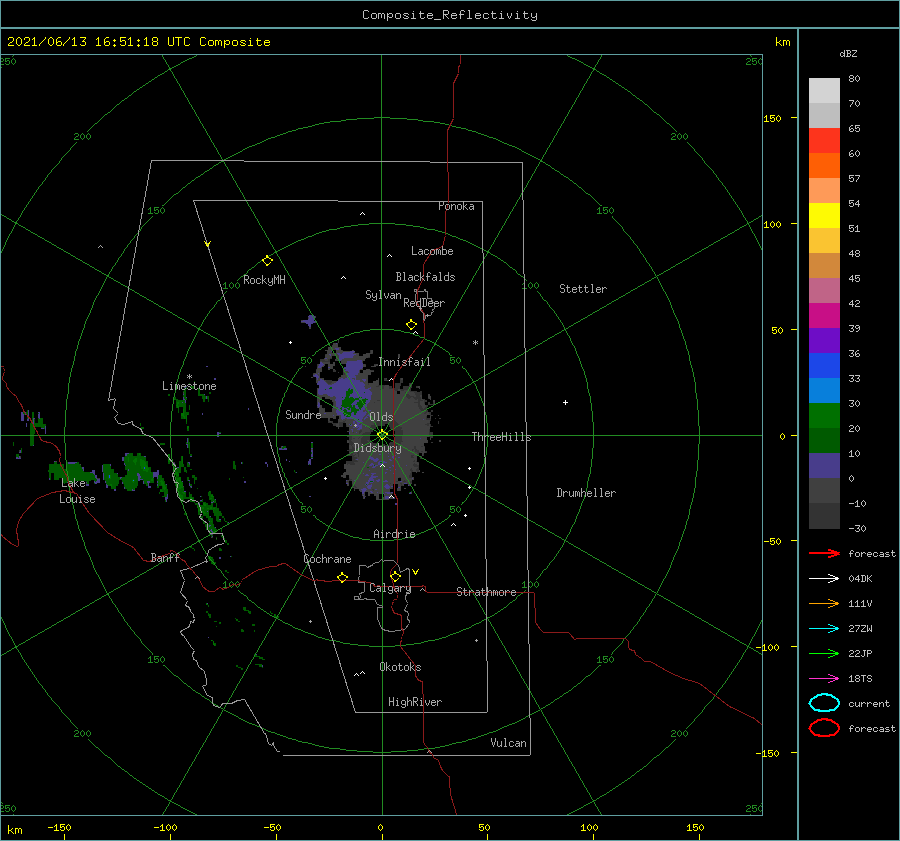Viewport: 900px width, 841px height.
Task: Click the yellow diamond marker near RedDeer
Action: coord(411,324)
